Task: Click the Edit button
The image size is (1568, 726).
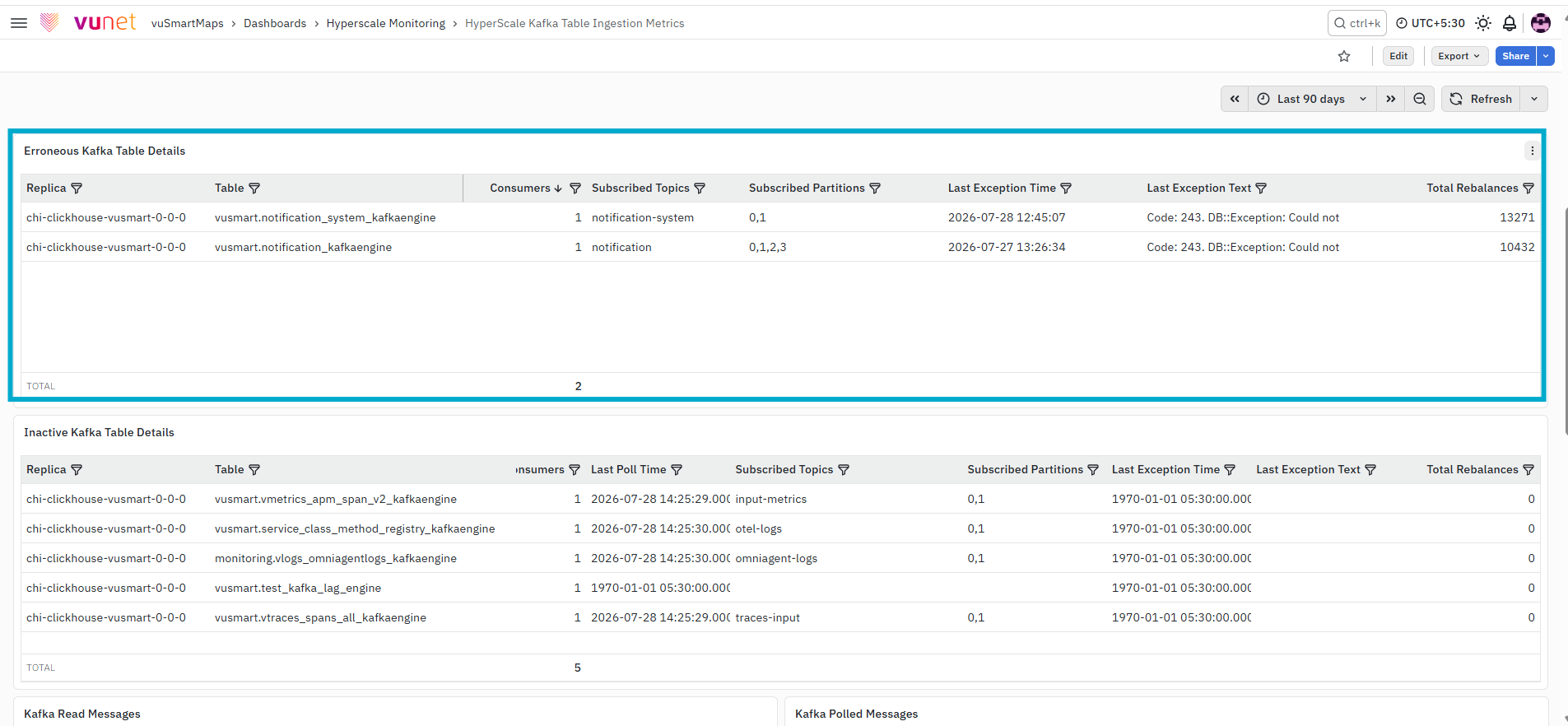Action: point(1398,56)
